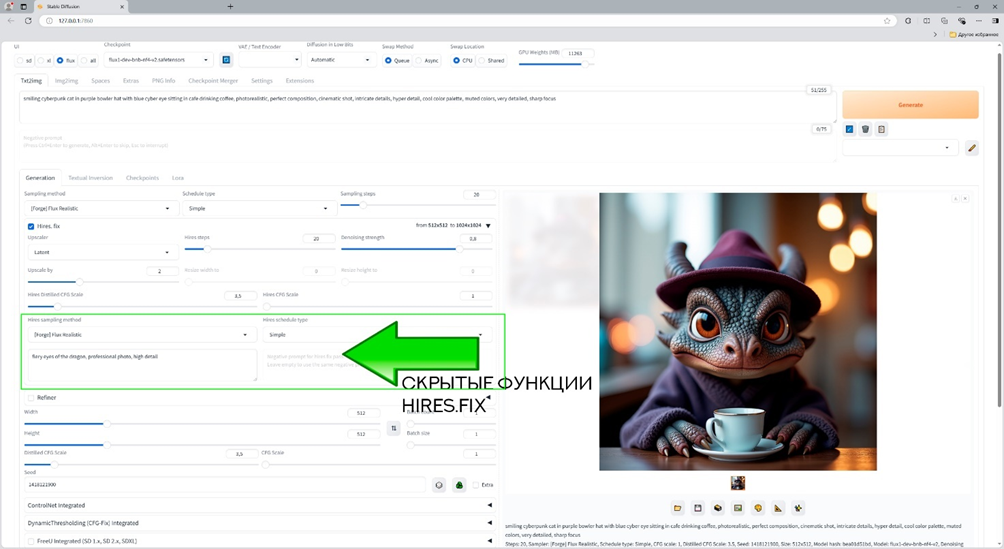Choose Queue swap method

pyautogui.click(x=397, y=60)
